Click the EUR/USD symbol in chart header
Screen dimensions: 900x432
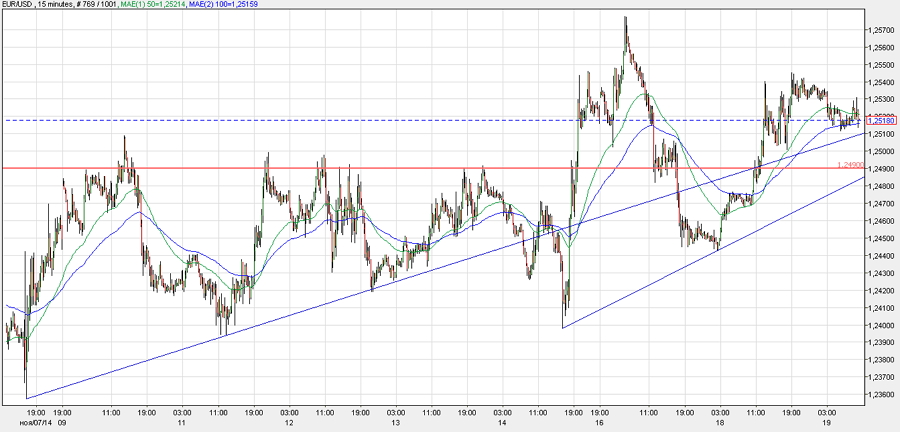pos(17,5)
